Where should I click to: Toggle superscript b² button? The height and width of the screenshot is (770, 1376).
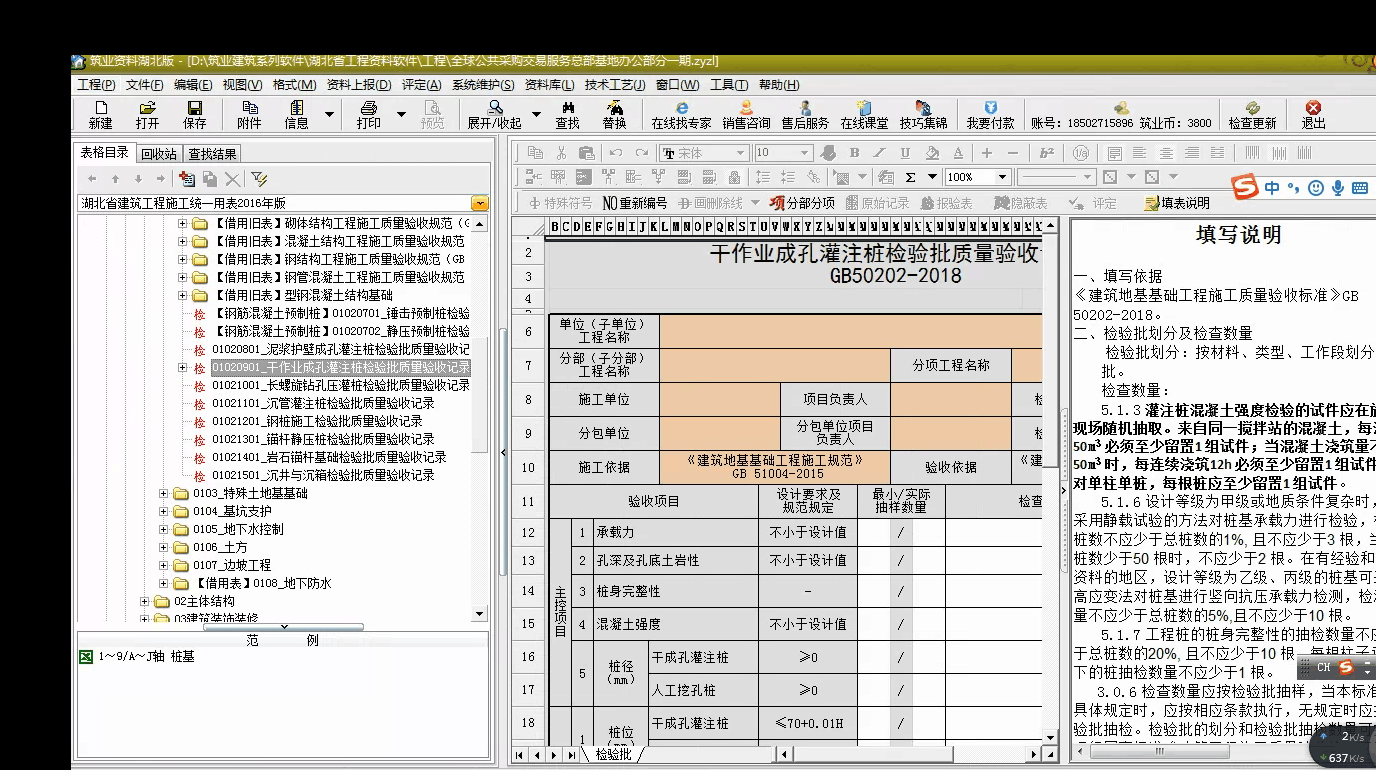tap(1047, 152)
